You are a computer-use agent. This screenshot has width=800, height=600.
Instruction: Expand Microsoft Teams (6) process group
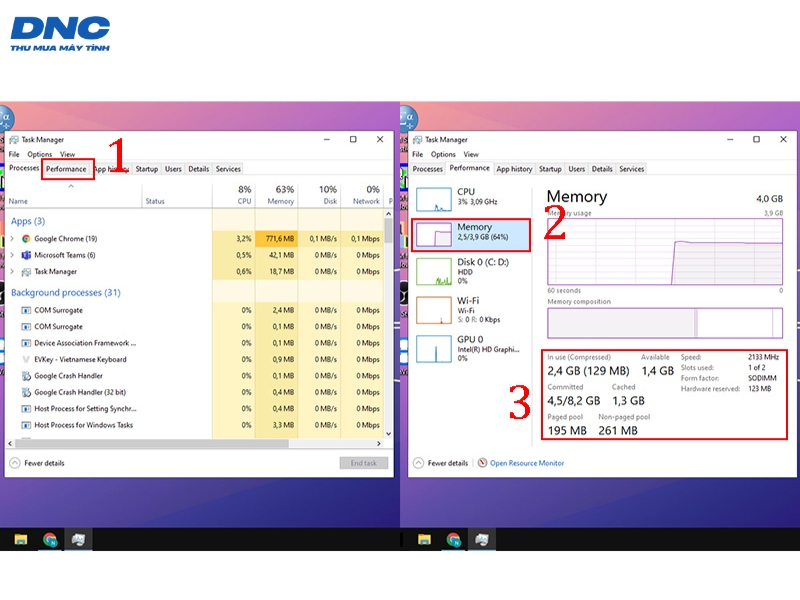click(x=12, y=255)
